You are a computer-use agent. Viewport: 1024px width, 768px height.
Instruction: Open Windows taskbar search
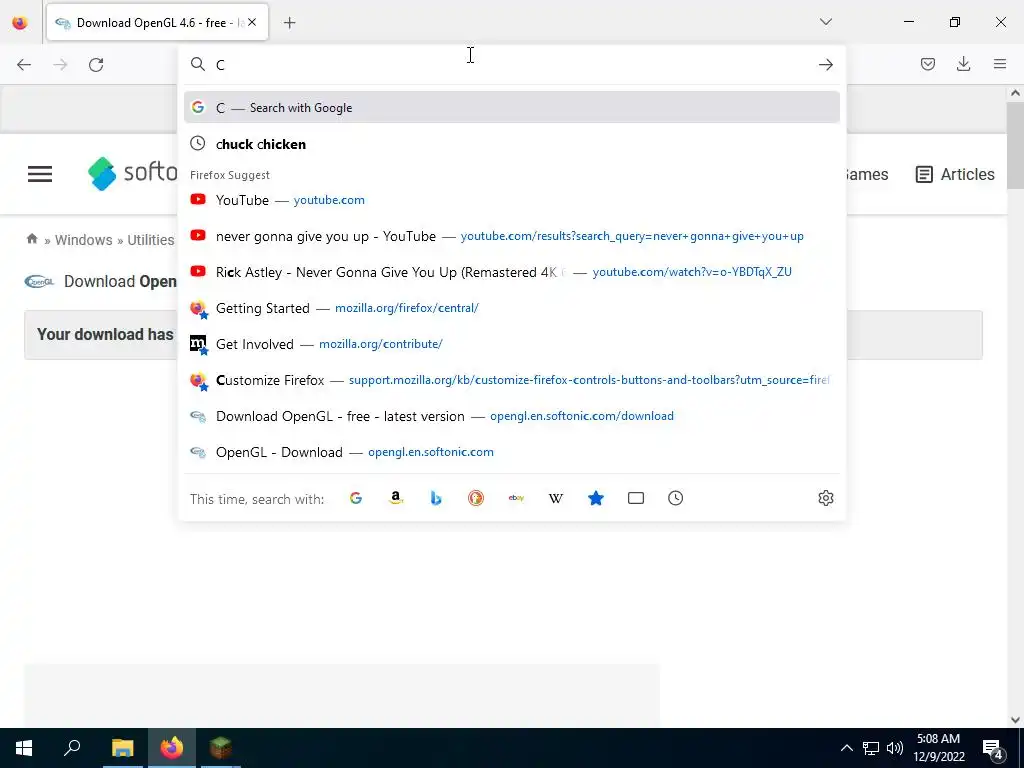click(x=72, y=748)
